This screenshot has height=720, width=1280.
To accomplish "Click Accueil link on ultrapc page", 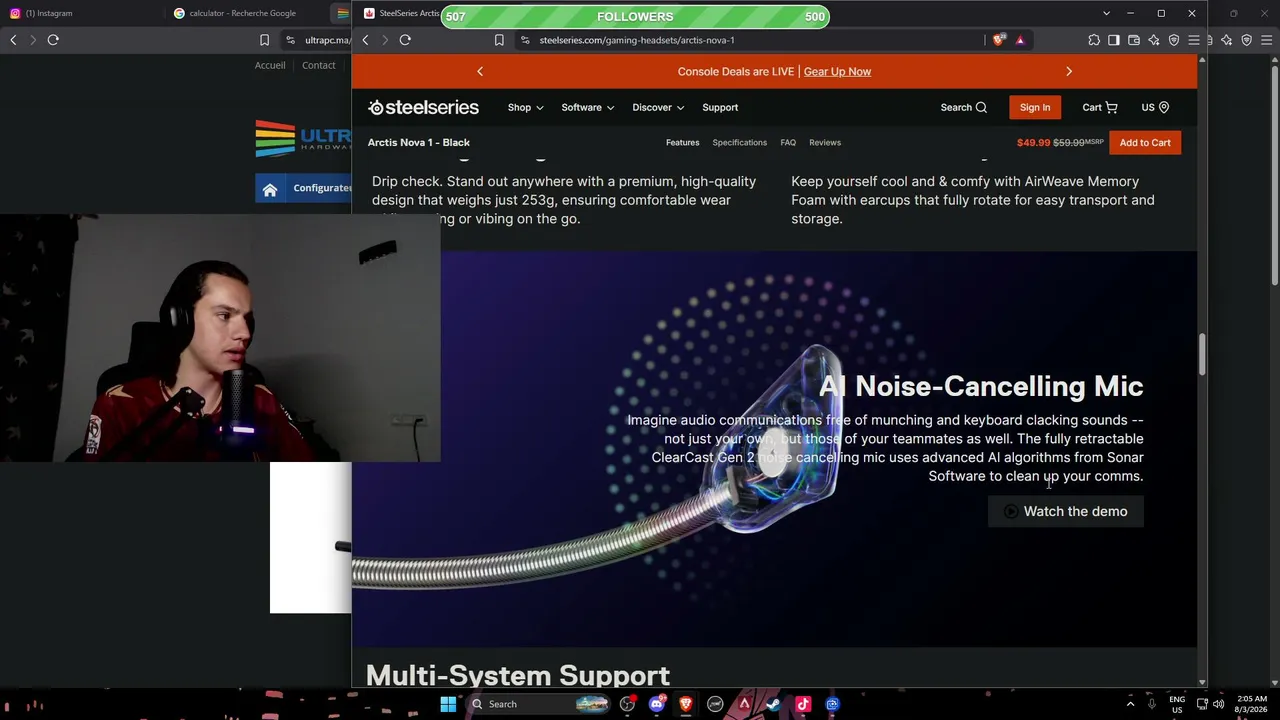I will pyautogui.click(x=270, y=65).
